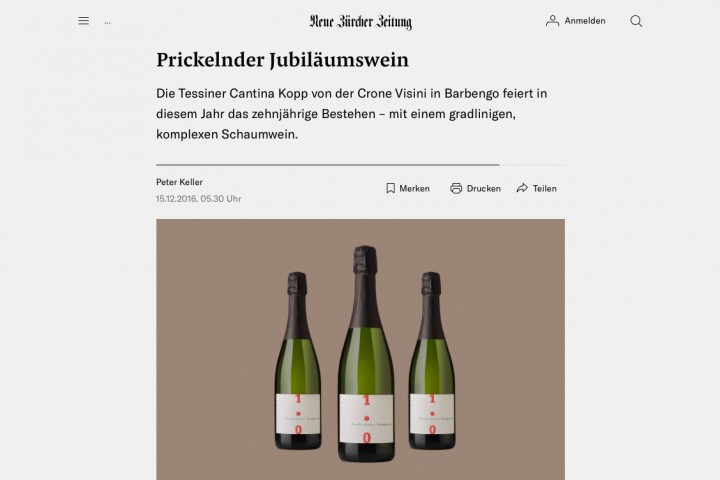Click the center large wine bottle image
The height and width of the screenshot is (480, 720).
(x=366, y=353)
